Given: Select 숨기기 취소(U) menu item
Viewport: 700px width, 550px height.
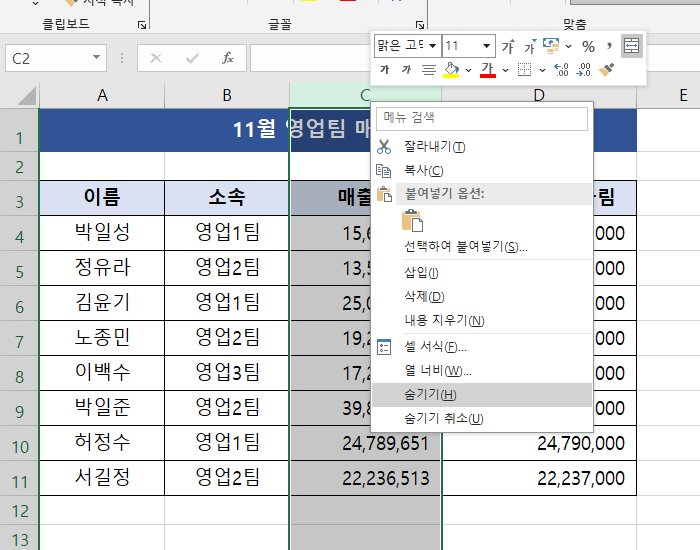Looking at the screenshot, I should point(482,419).
